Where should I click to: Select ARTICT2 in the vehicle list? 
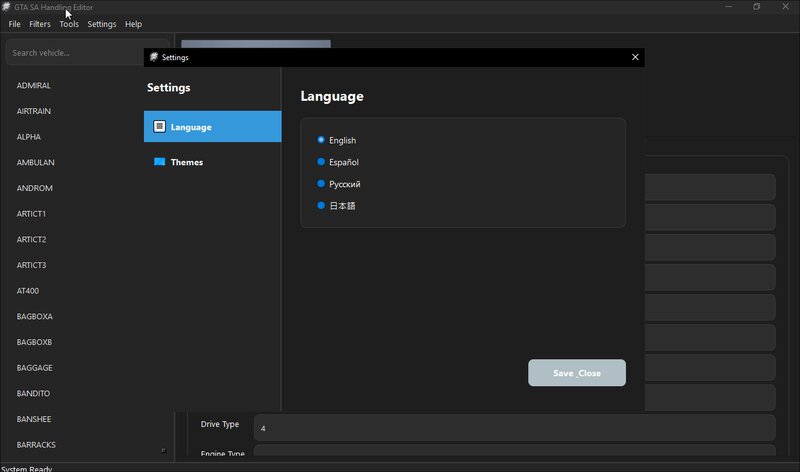point(31,239)
